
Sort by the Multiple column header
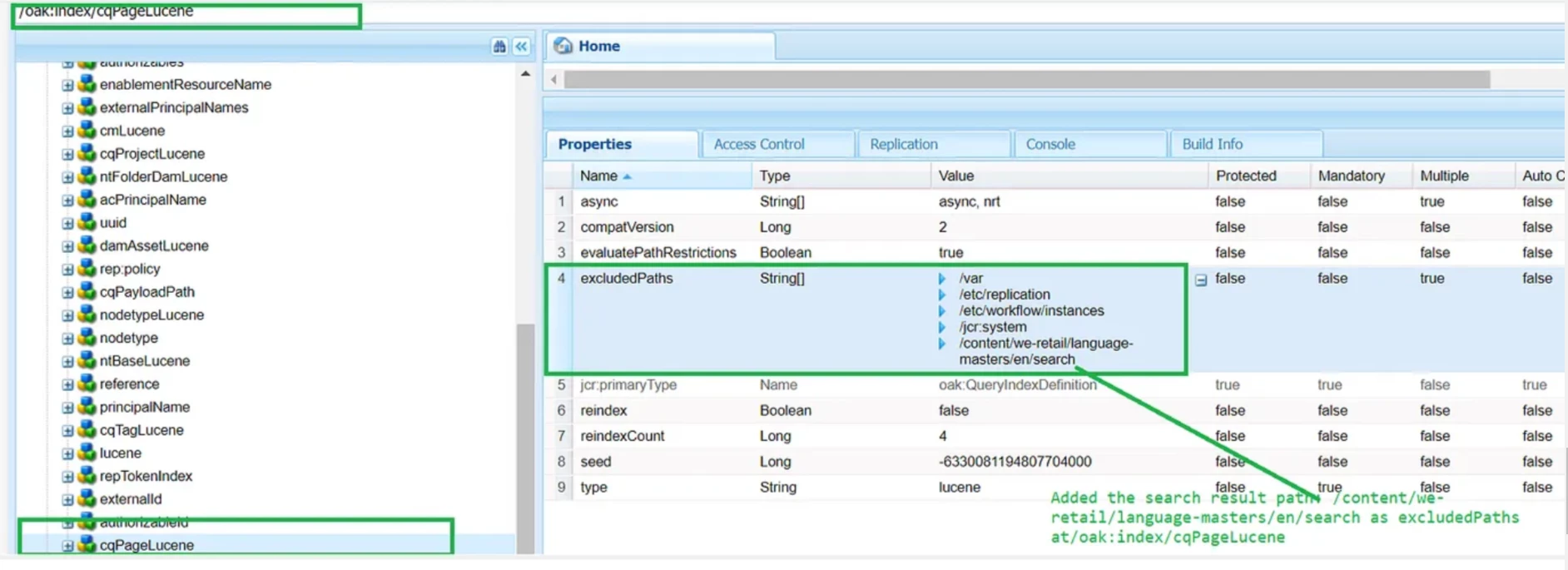(x=1462, y=176)
